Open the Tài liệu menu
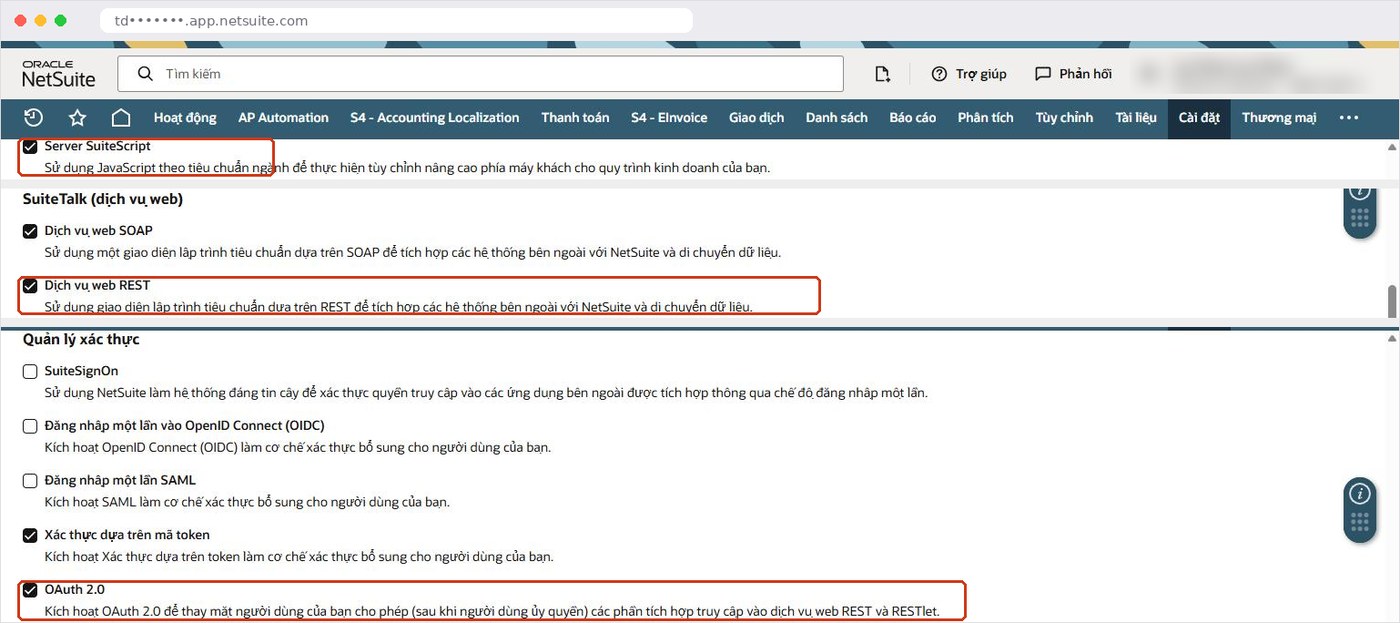This screenshot has height=623, width=1400. [1136, 118]
